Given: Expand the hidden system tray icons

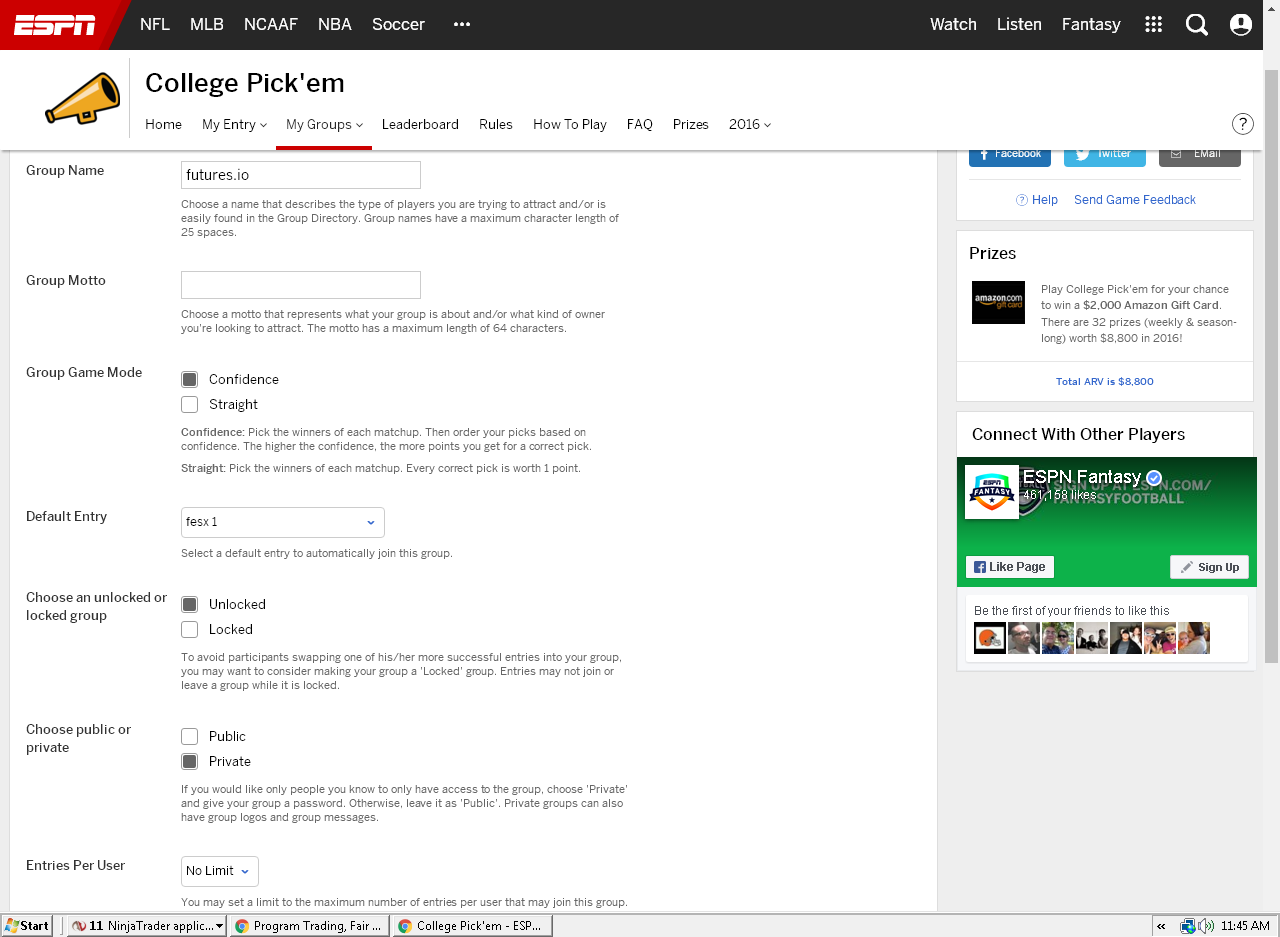Looking at the screenshot, I should pyautogui.click(x=1161, y=926).
